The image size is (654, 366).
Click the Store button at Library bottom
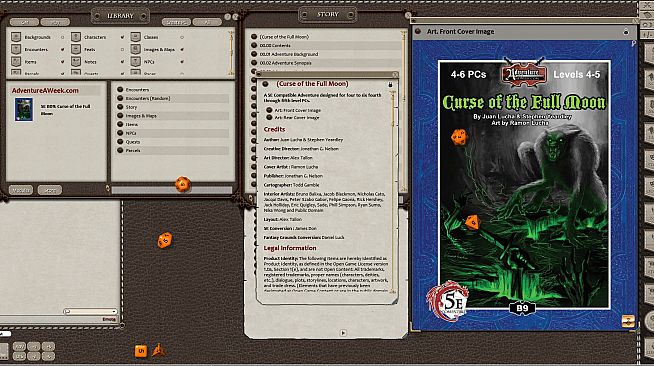pos(50,190)
